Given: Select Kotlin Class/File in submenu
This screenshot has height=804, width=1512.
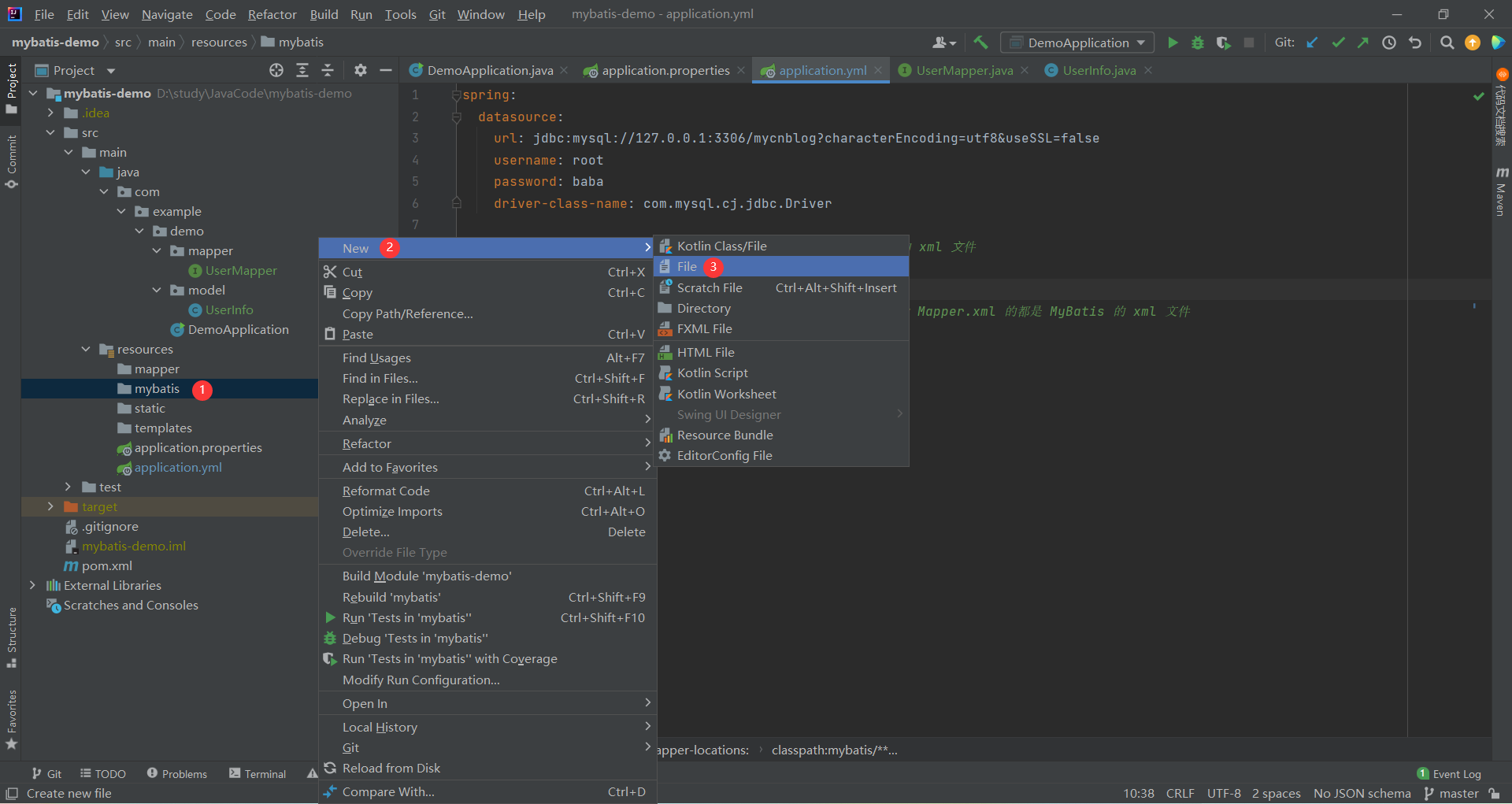Looking at the screenshot, I should point(781,246).
